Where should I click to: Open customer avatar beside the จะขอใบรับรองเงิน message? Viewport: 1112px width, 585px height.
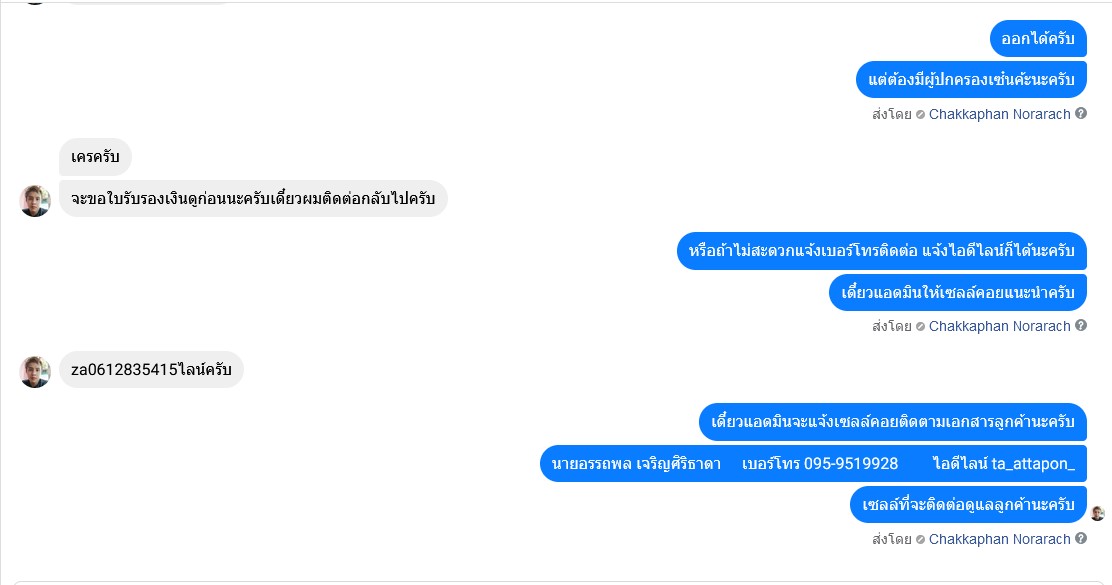coord(35,200)
